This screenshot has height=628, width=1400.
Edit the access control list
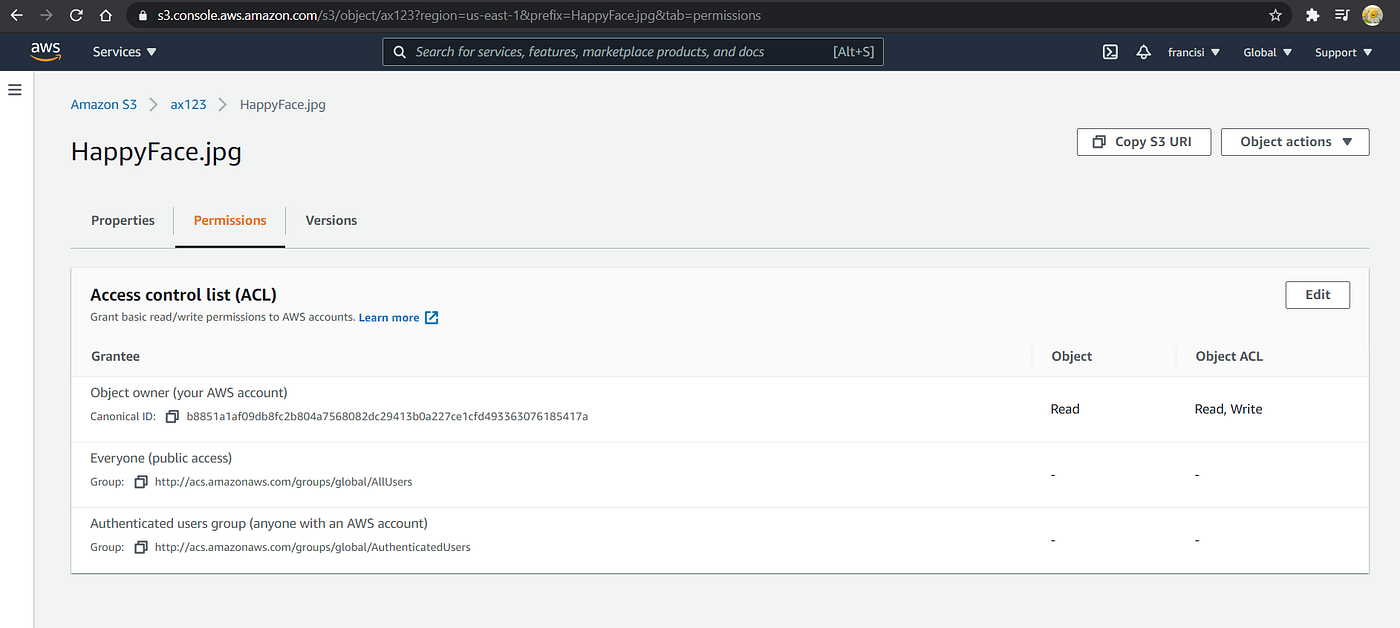(1317, 294)
